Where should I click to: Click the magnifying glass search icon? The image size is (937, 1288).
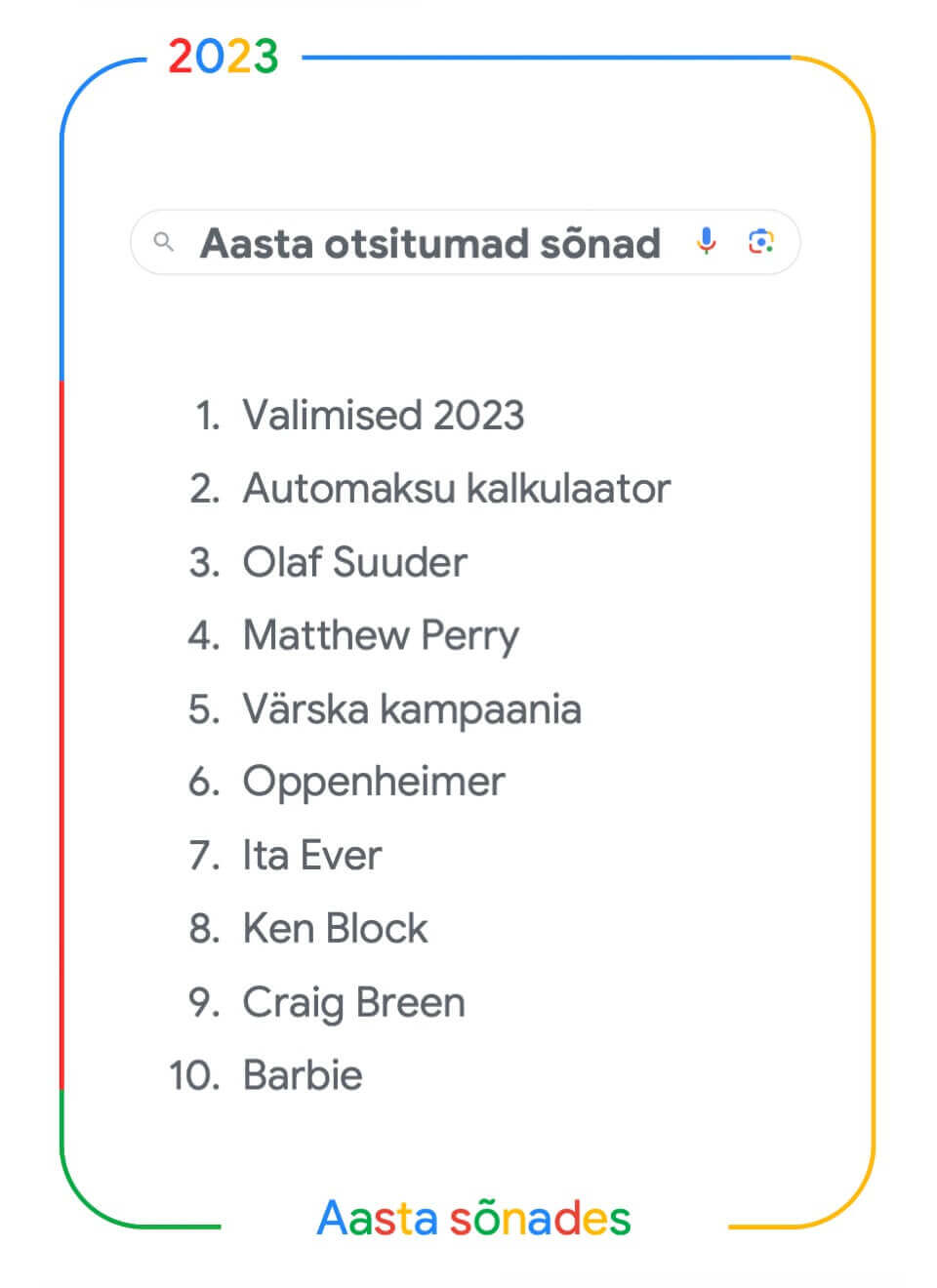pyautogui.click(x=164, y=241)
